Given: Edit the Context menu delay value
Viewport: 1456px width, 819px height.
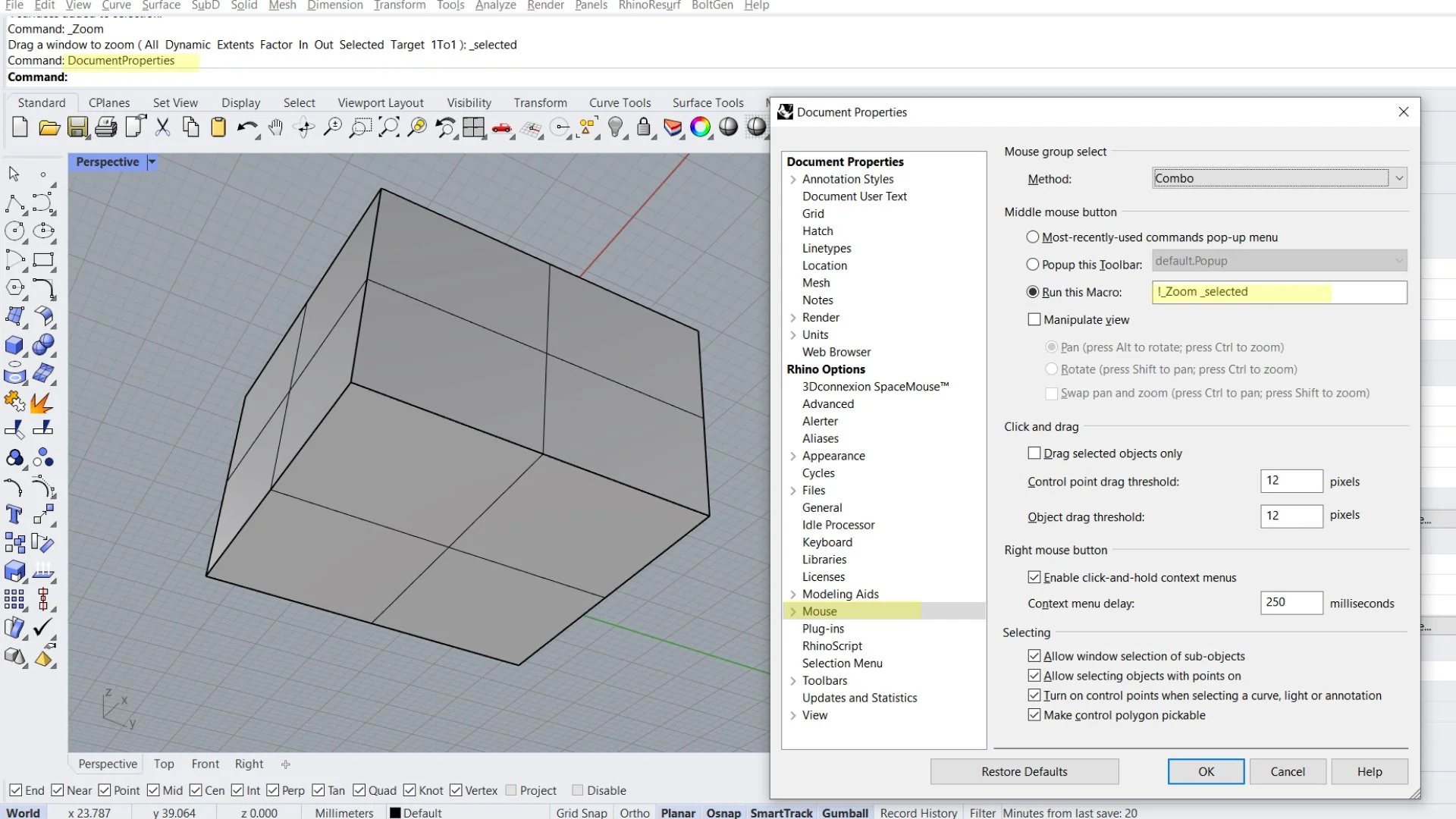Looking at the screenshot, I should 1290,603.
